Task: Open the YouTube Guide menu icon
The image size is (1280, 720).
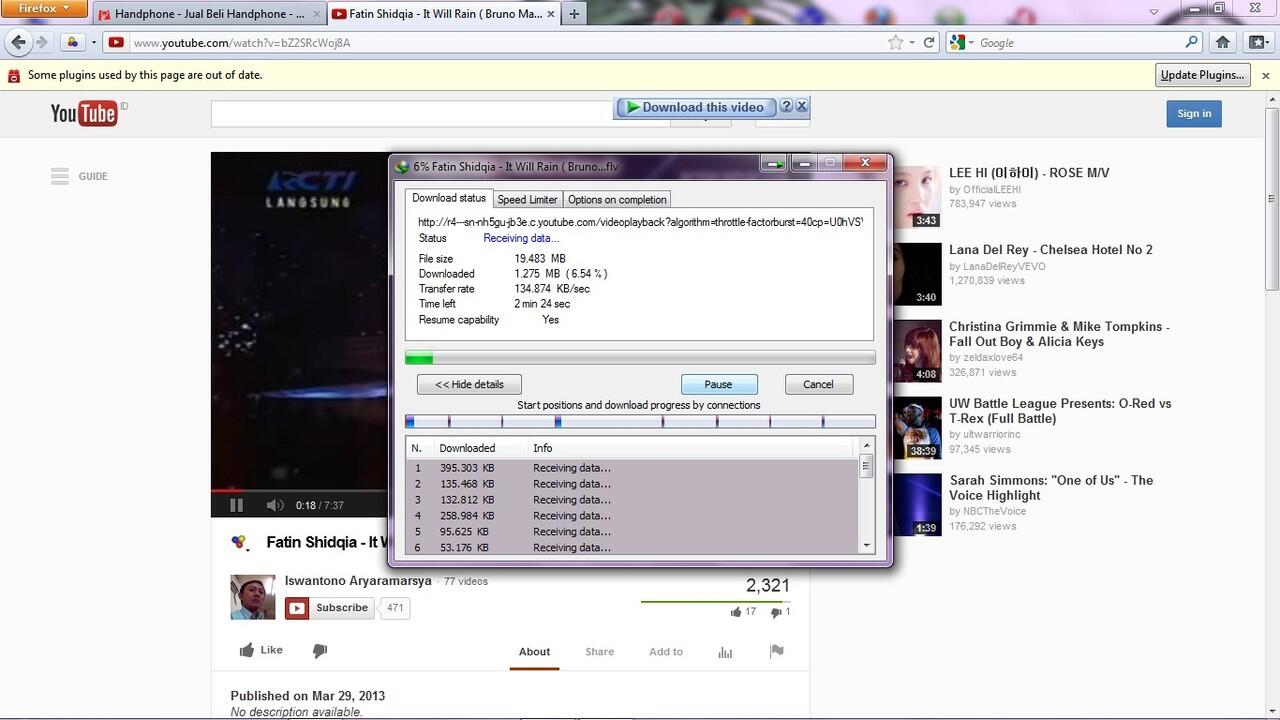Action: coord(60,176)
